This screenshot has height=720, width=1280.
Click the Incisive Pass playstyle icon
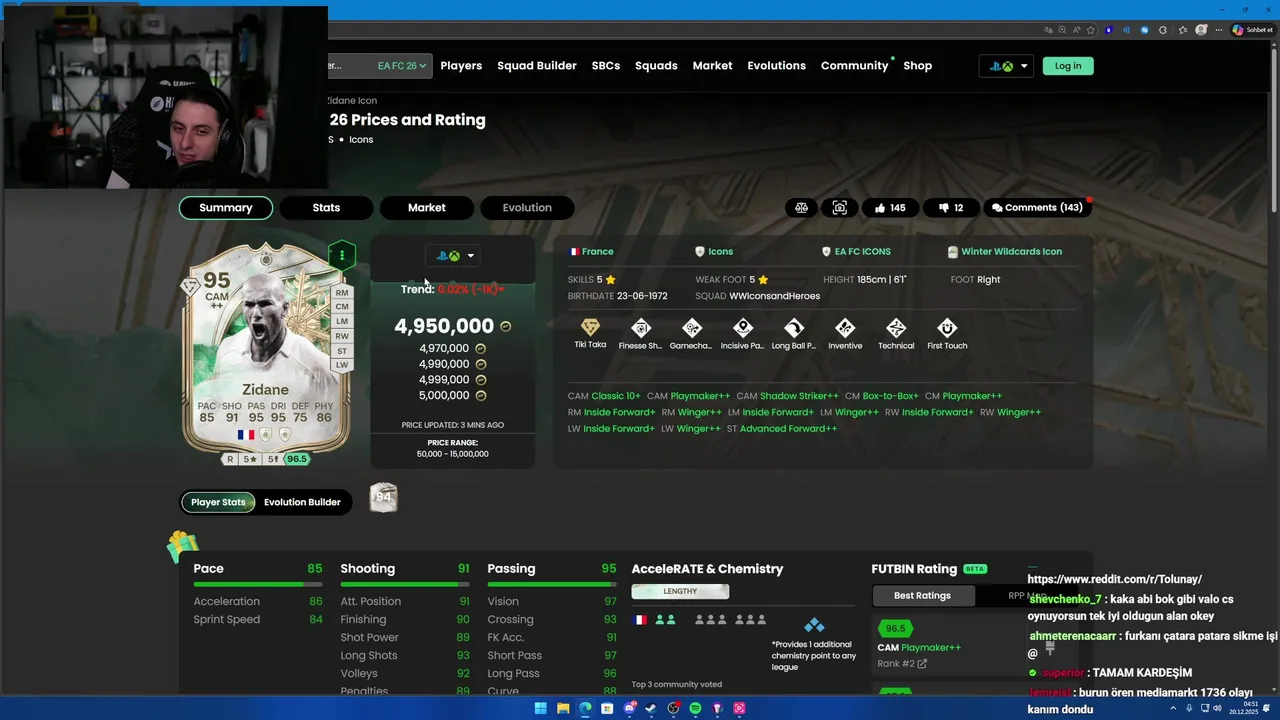pos(743,328)
